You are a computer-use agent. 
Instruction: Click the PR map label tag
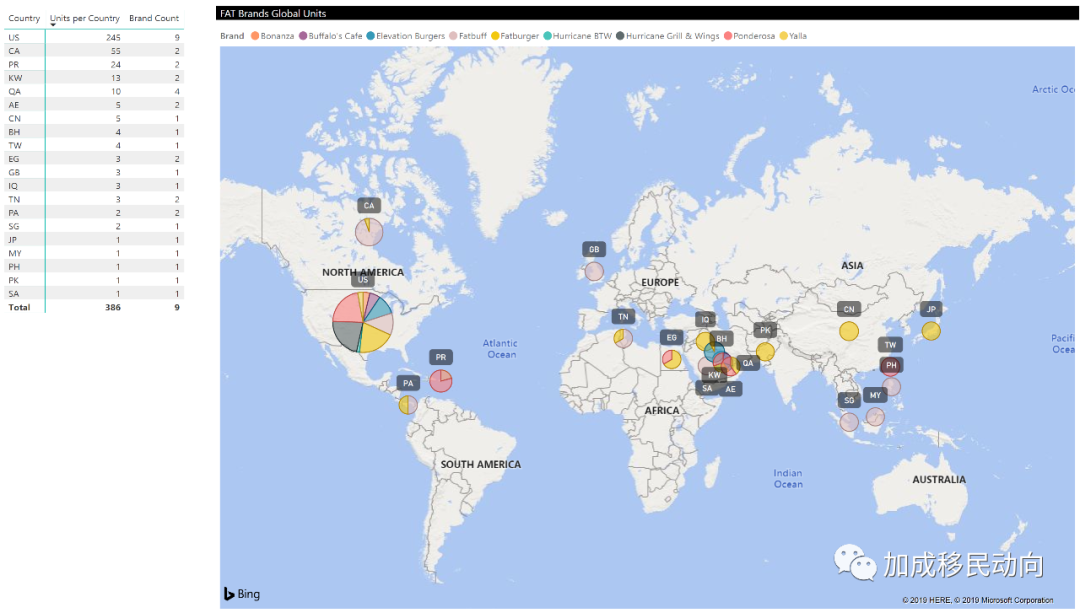tap(441, 357)
